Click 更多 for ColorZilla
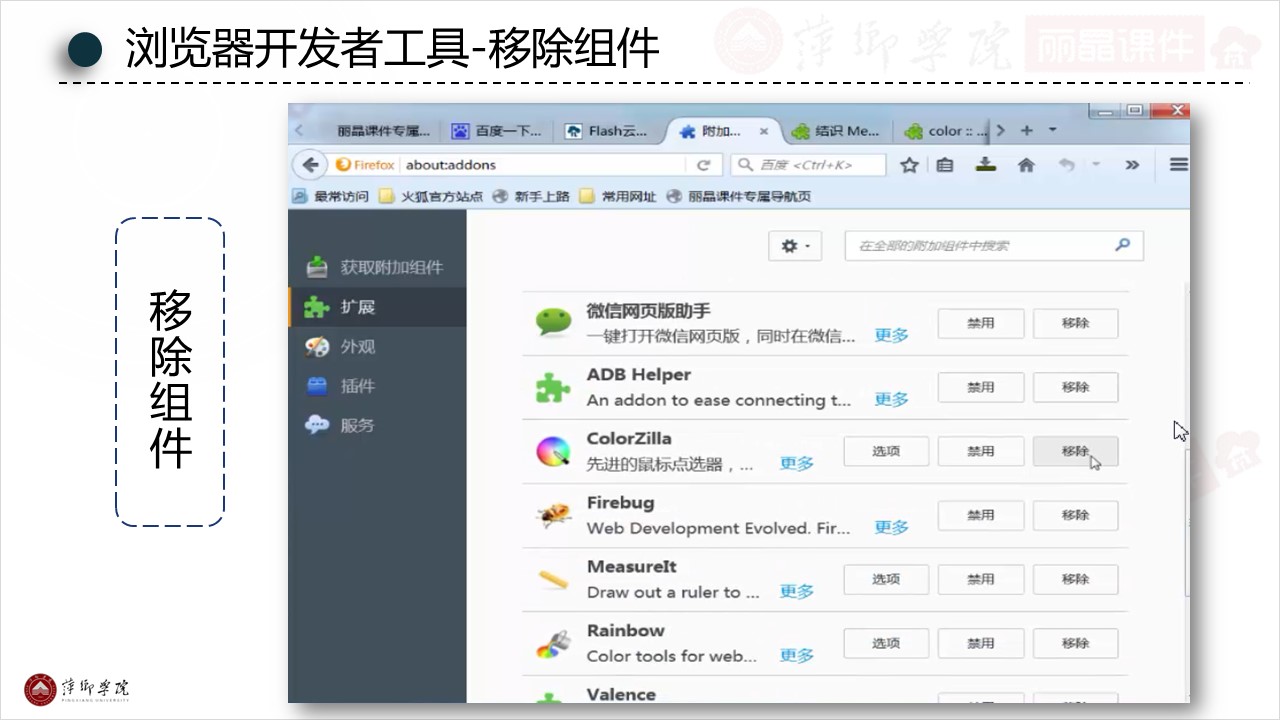 coord(797,464)
